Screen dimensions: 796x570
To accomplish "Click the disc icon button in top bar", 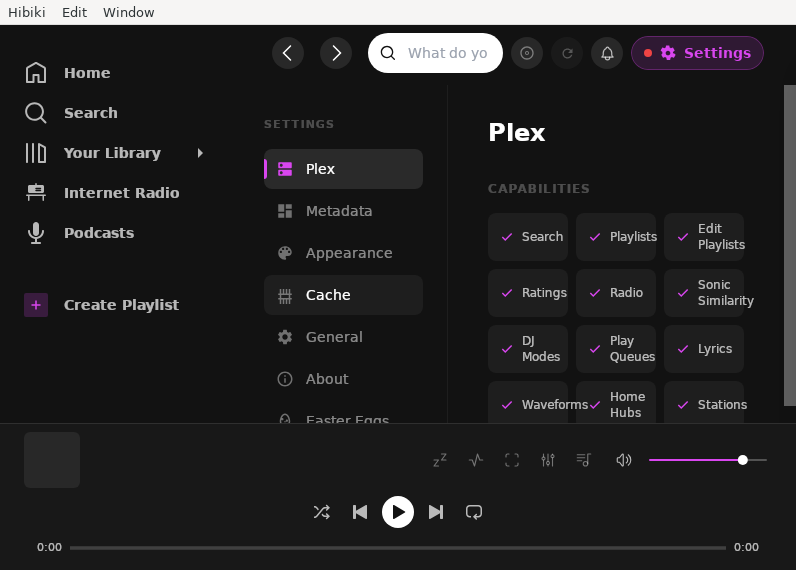I will [527, 53].
